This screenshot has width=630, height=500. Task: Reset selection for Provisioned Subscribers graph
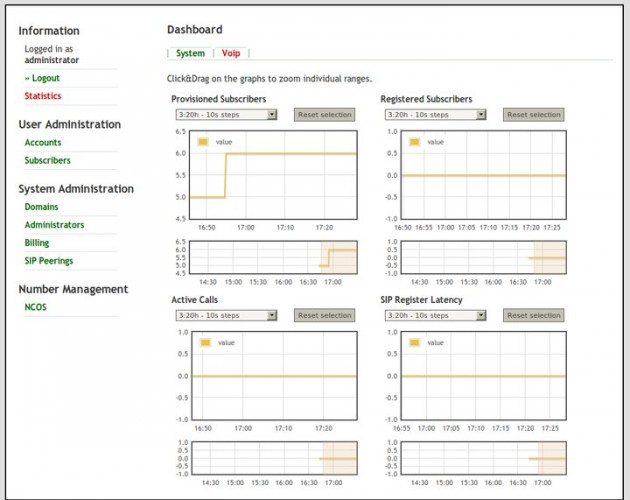tap(324, 115)
